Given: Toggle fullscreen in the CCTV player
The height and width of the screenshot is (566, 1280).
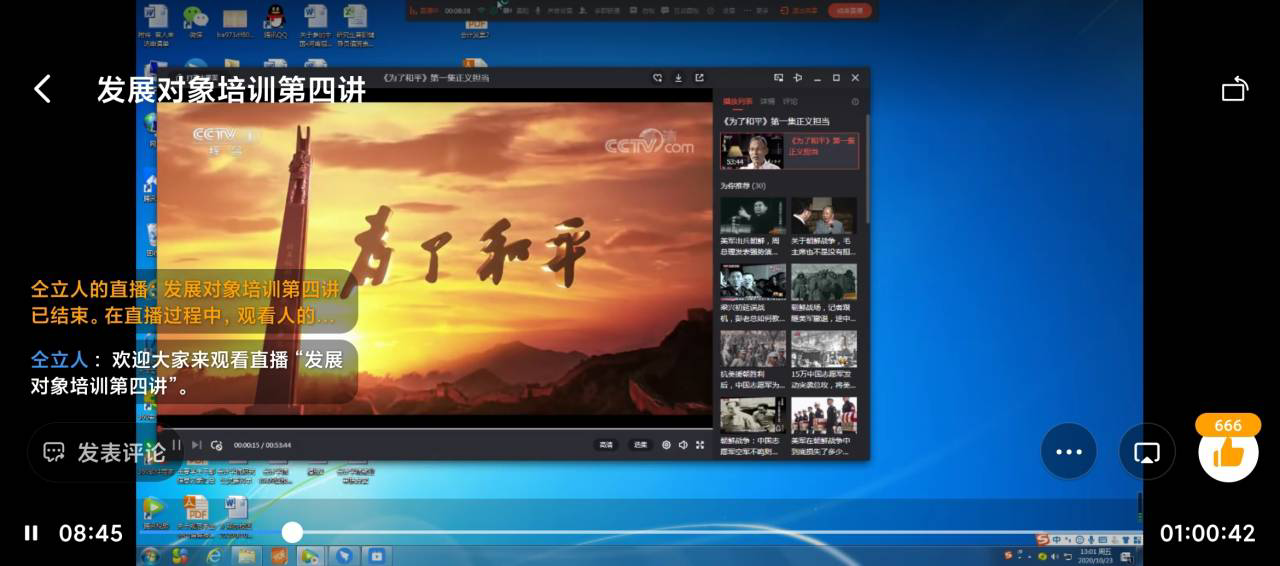Looking at the screenshot, I should (x=700, y=444).
